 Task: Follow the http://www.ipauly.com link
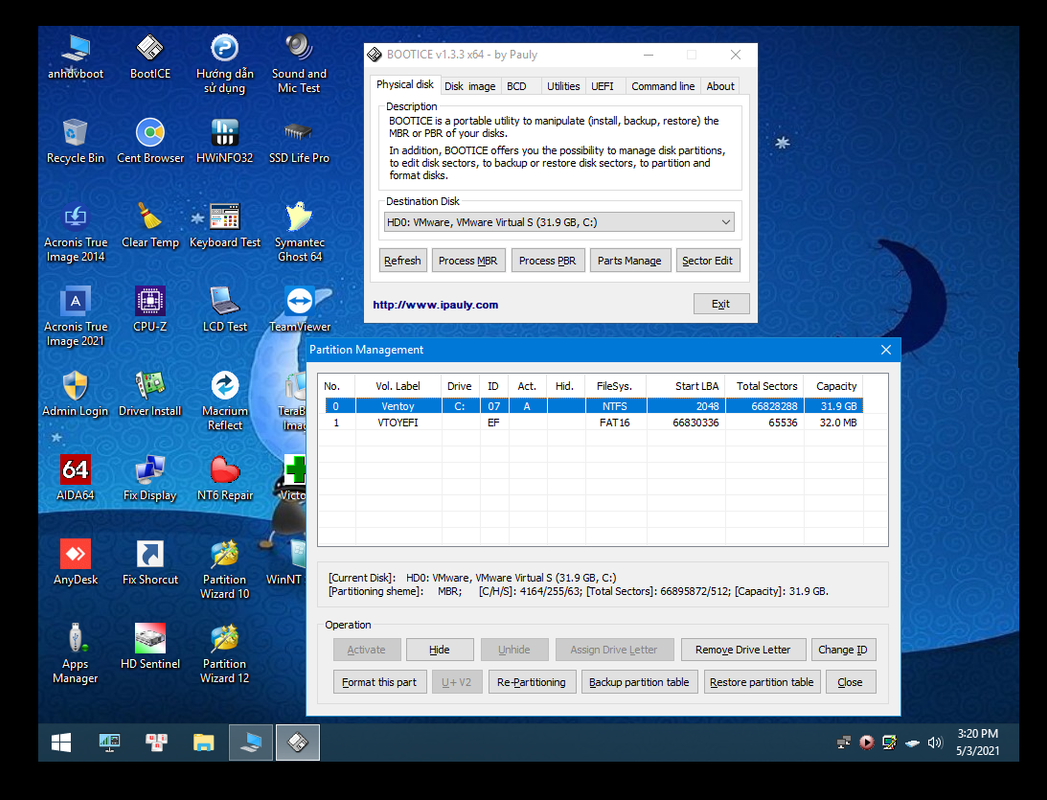pos(435,305)
